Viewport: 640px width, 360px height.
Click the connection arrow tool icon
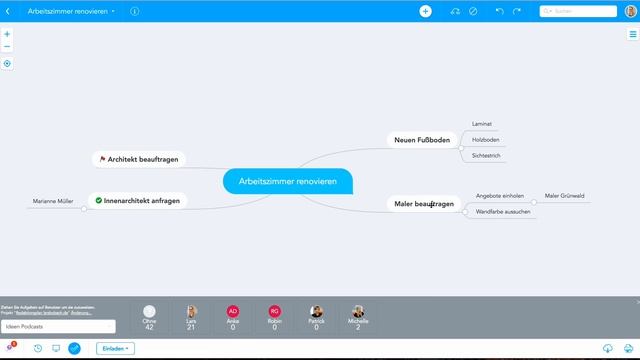point(455,11)
